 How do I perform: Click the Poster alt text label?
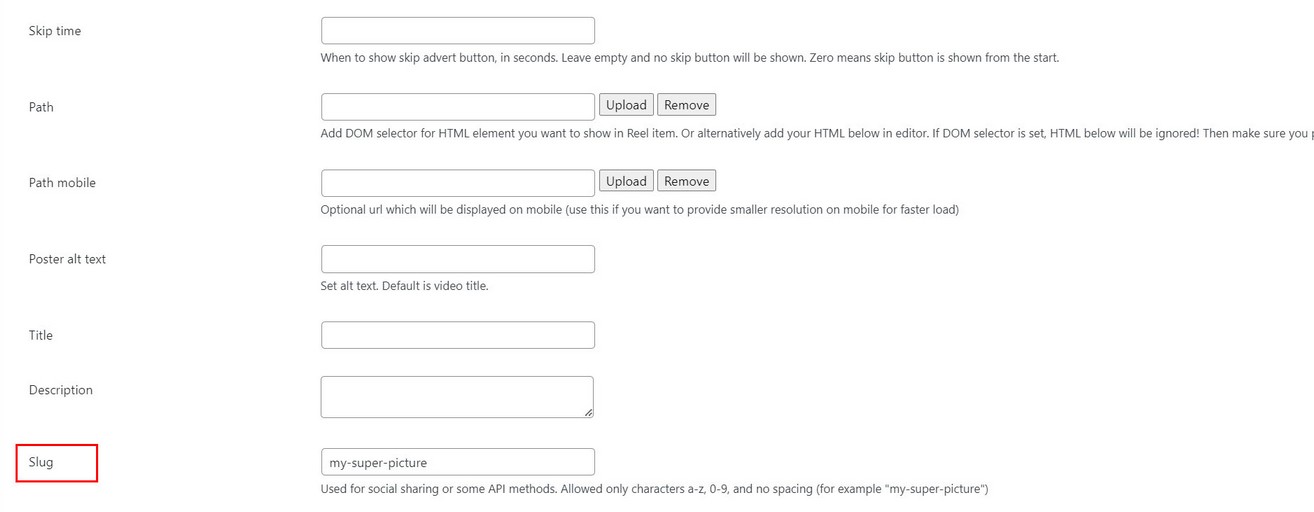[67, 259]
